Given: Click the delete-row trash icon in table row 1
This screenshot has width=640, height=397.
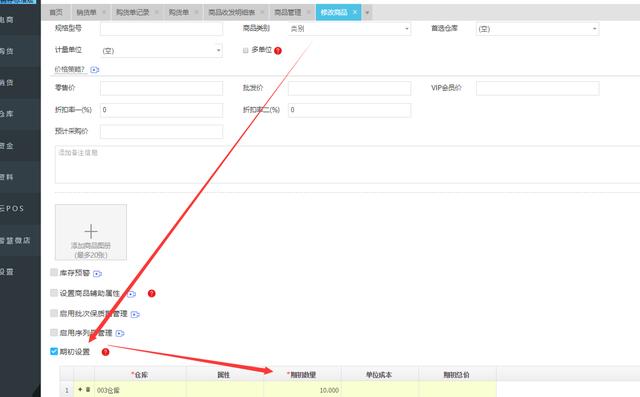Looking at the screenshot, I should [x=88, y=390].
